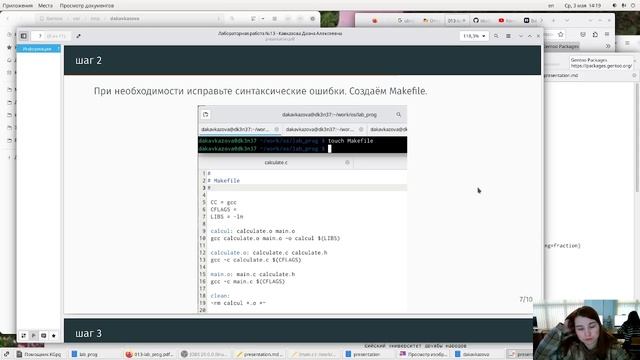640x360 pixels.
Task: Click the Gentoo Packages bookmark
Action: (x=561, y=46)
